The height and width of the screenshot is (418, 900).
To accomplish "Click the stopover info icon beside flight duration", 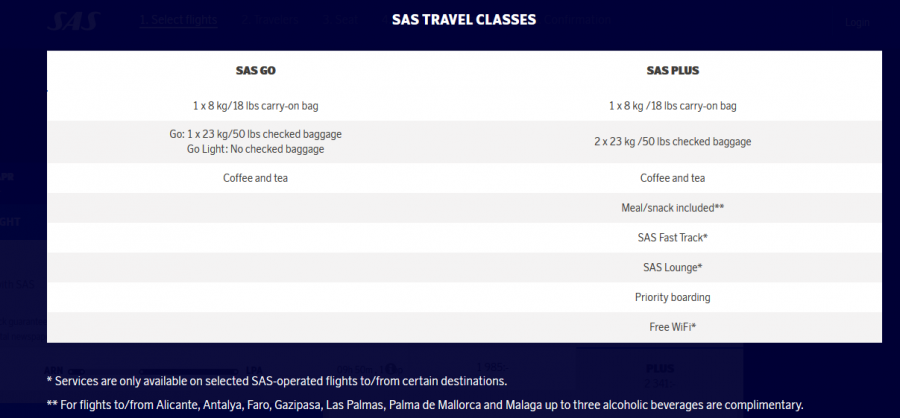I will click(x=391, y=369).
